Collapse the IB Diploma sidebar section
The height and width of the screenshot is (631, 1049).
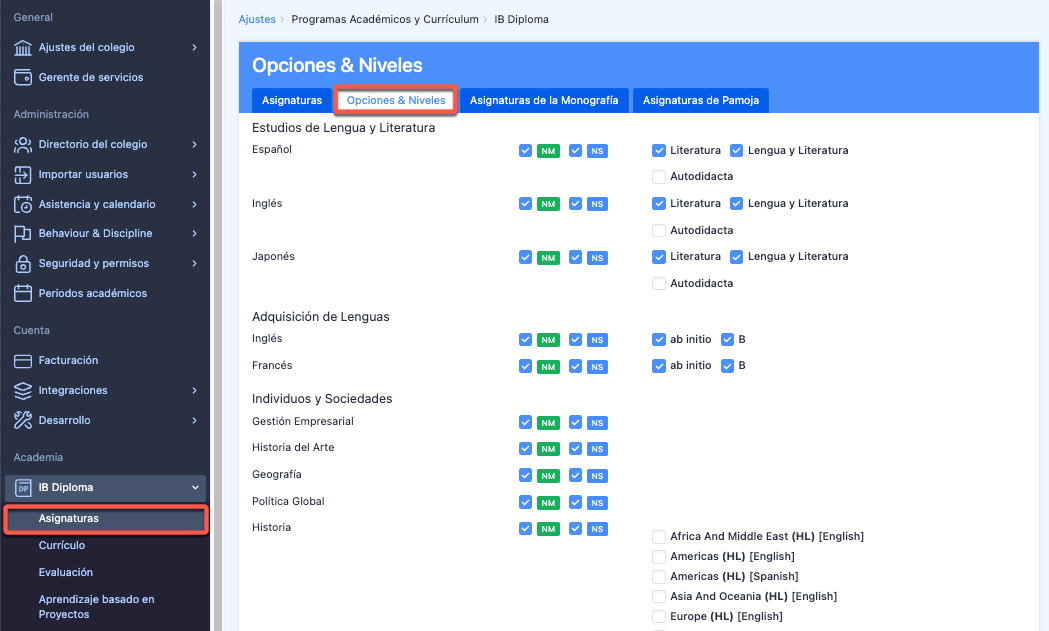pos(194,488)
